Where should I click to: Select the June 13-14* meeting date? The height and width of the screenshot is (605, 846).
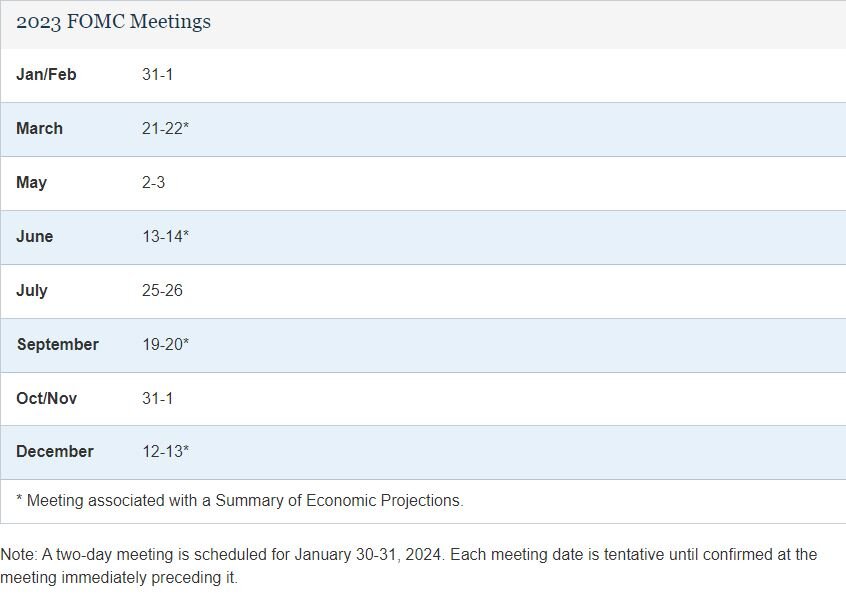click(165, 237)
